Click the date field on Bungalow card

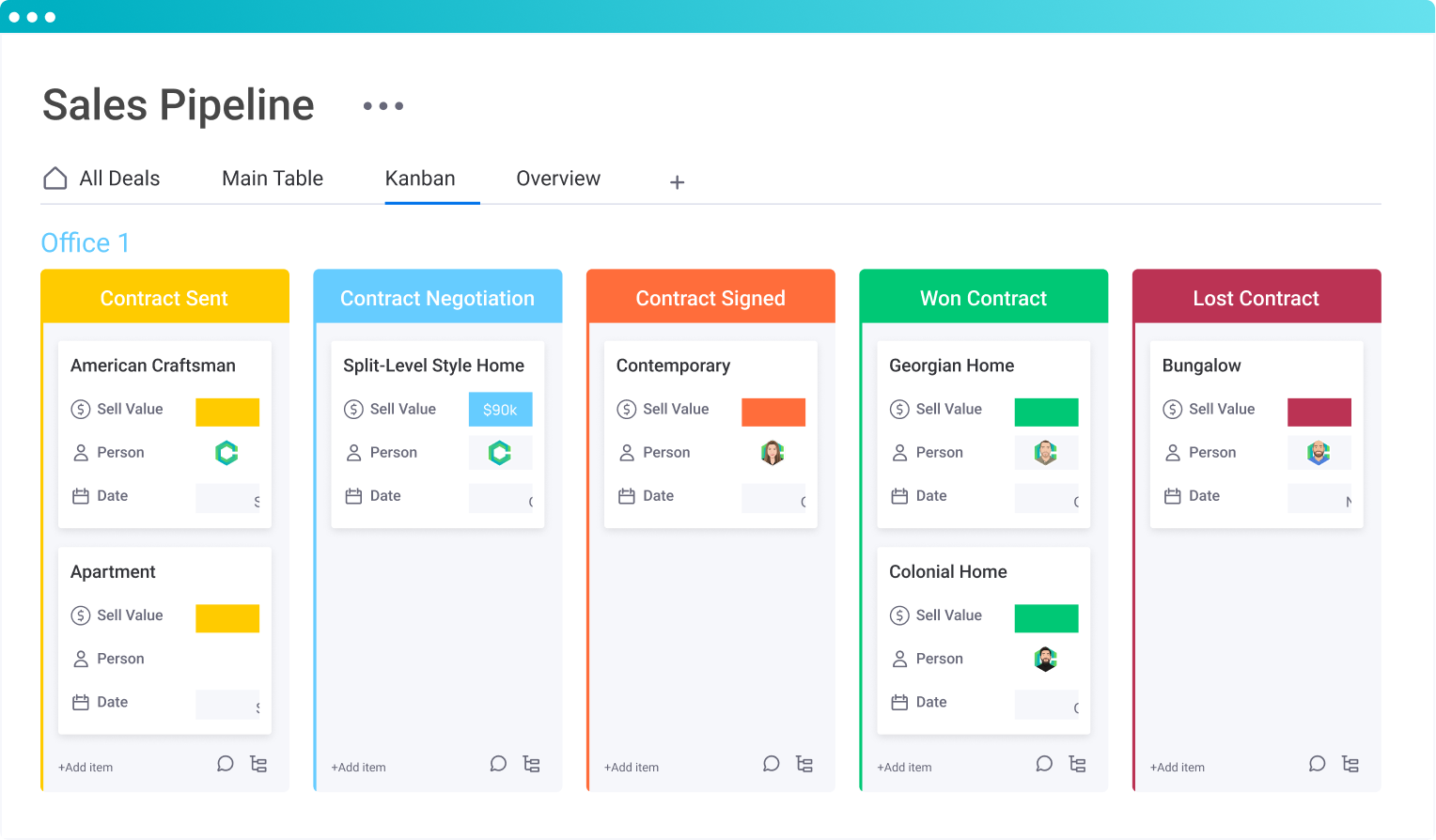coord(1319,498)
